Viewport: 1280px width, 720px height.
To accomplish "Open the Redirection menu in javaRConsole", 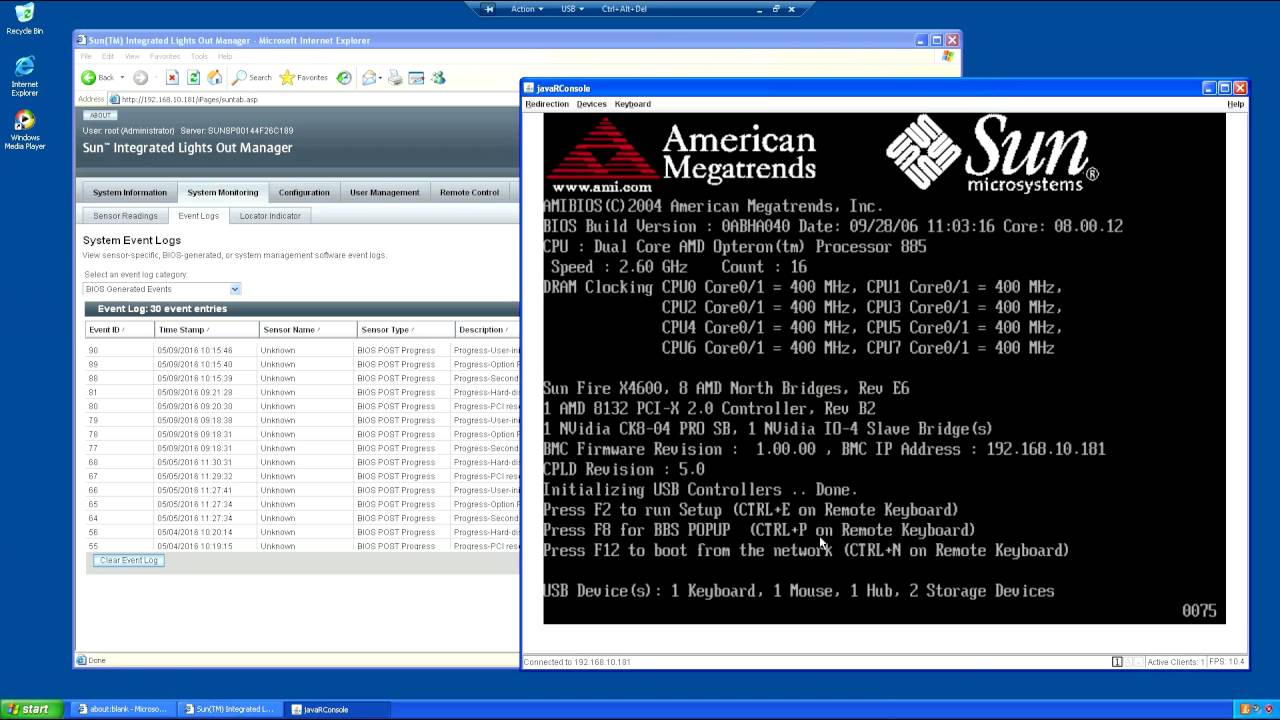I will click(547, 104).
